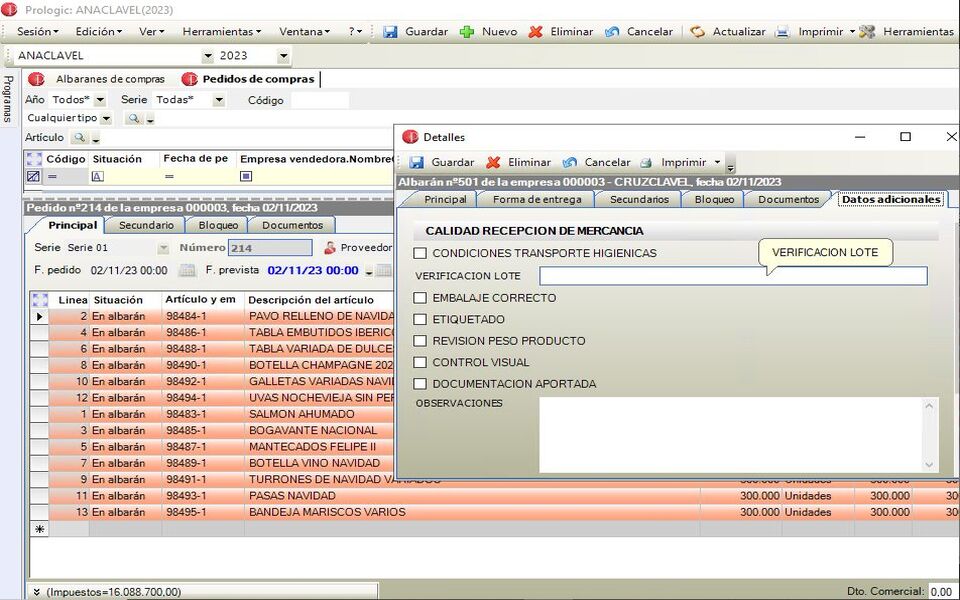Click the Guardar save icon in the main toolbar
960x600 pixels.
click(391, 31)
